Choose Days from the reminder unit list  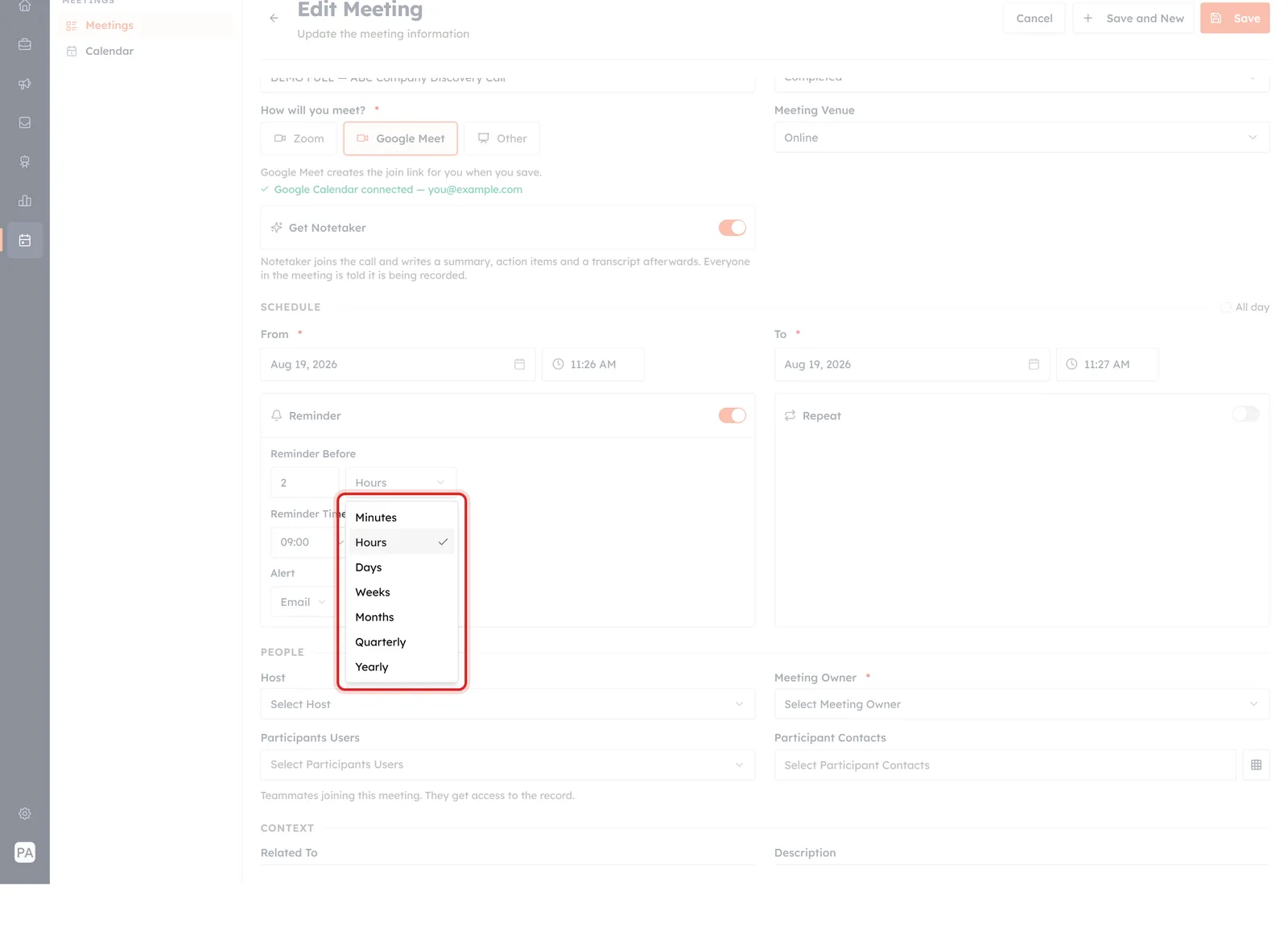coord(402,567)
